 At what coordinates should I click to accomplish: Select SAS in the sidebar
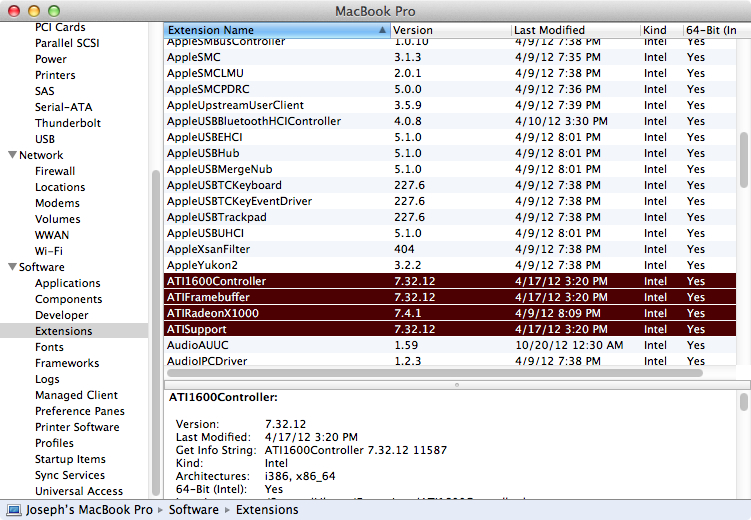45,91
